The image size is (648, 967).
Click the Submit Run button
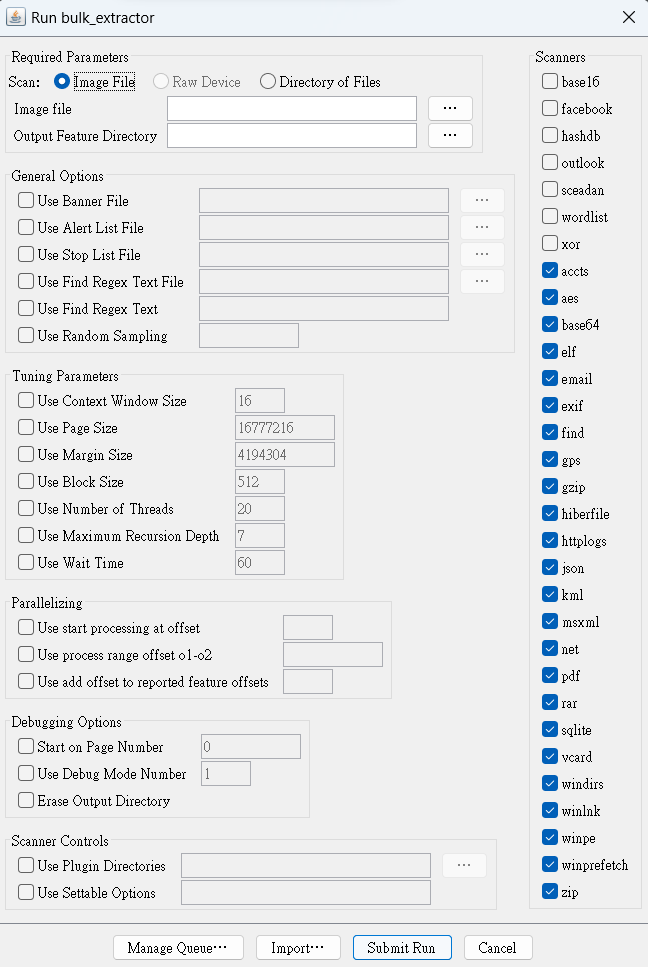(402, 948)
